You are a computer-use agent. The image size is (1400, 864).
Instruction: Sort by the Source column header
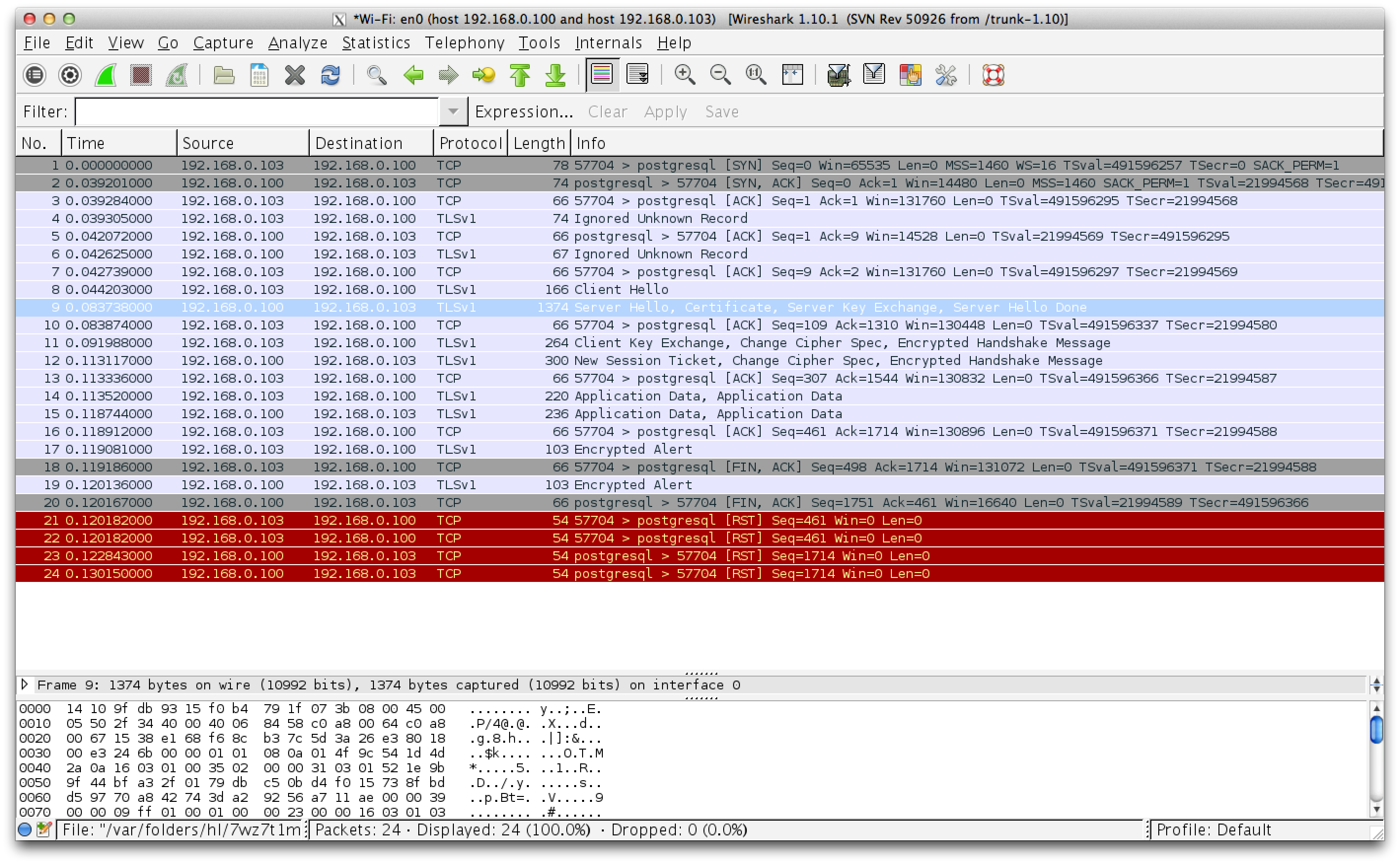(243, 143)
